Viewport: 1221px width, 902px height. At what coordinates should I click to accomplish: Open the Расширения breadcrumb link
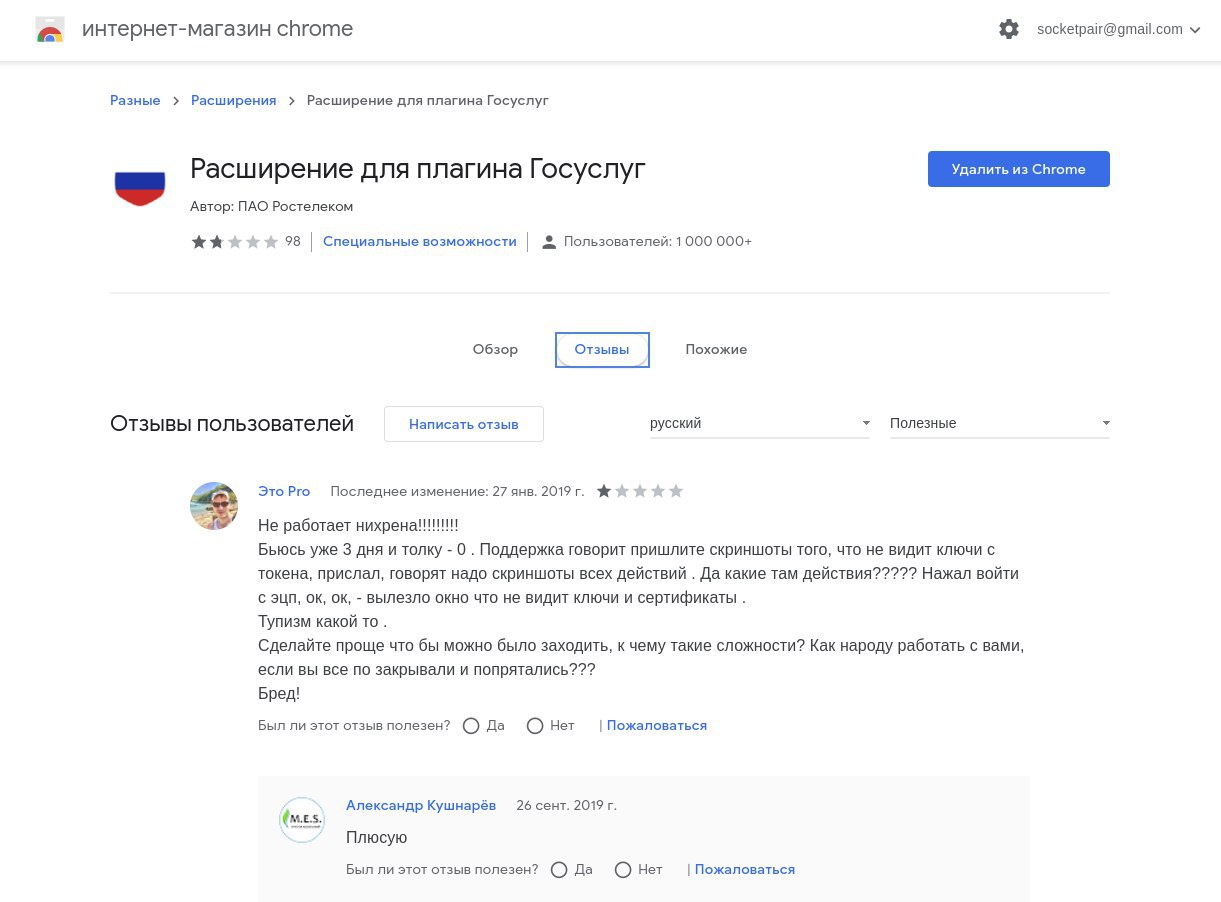[x=233, y=101]
